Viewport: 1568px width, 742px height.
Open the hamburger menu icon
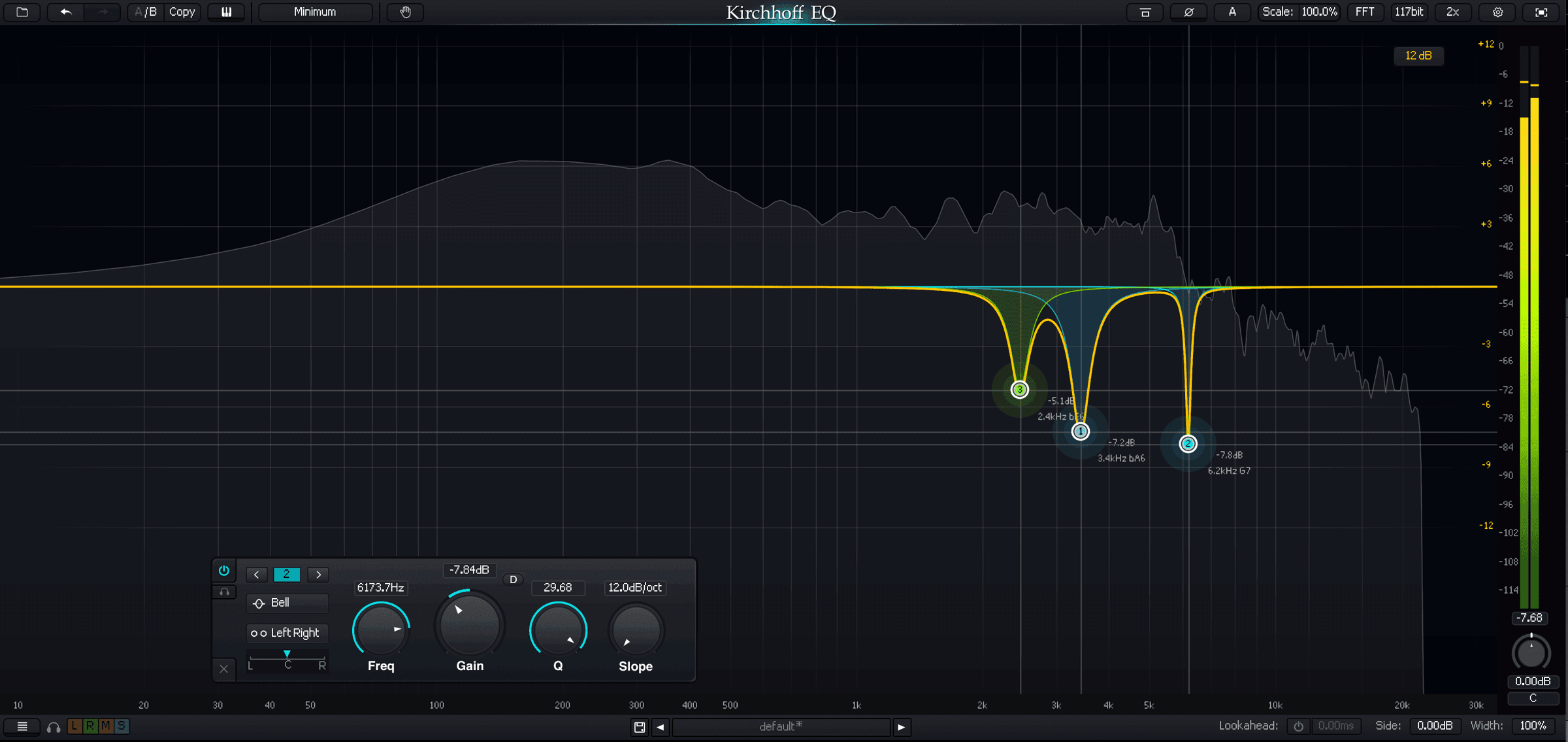tap(22, 726)
